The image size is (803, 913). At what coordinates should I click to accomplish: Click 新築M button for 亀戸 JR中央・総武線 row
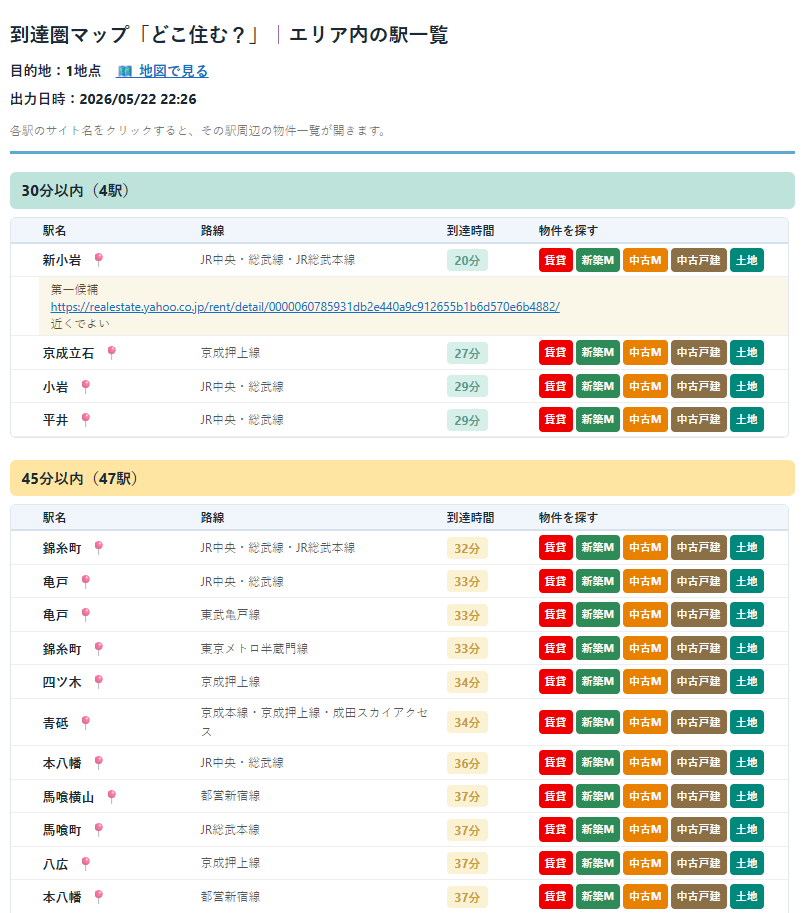click(597, 581)
